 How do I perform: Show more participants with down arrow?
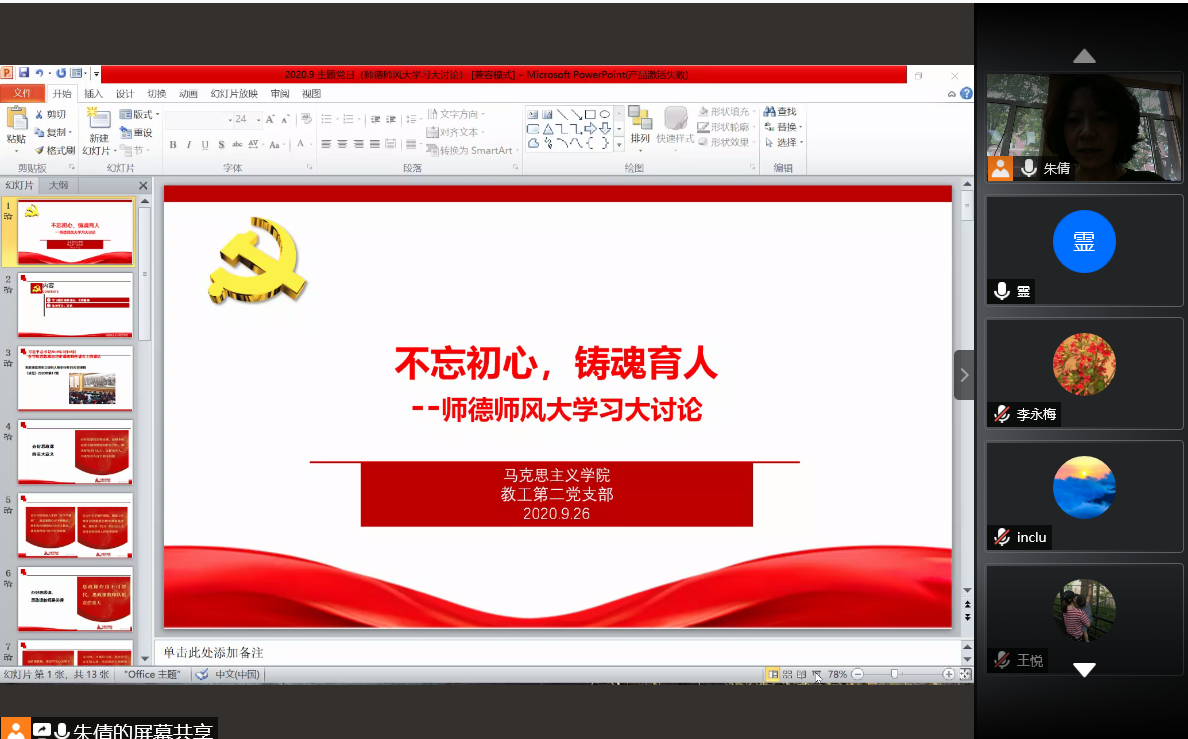coord(1084,669)
